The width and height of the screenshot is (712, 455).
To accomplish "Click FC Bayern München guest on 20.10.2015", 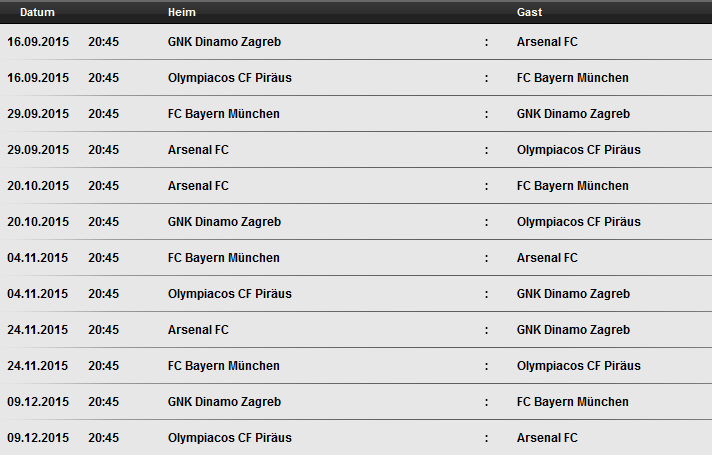I will click(573, 186).
